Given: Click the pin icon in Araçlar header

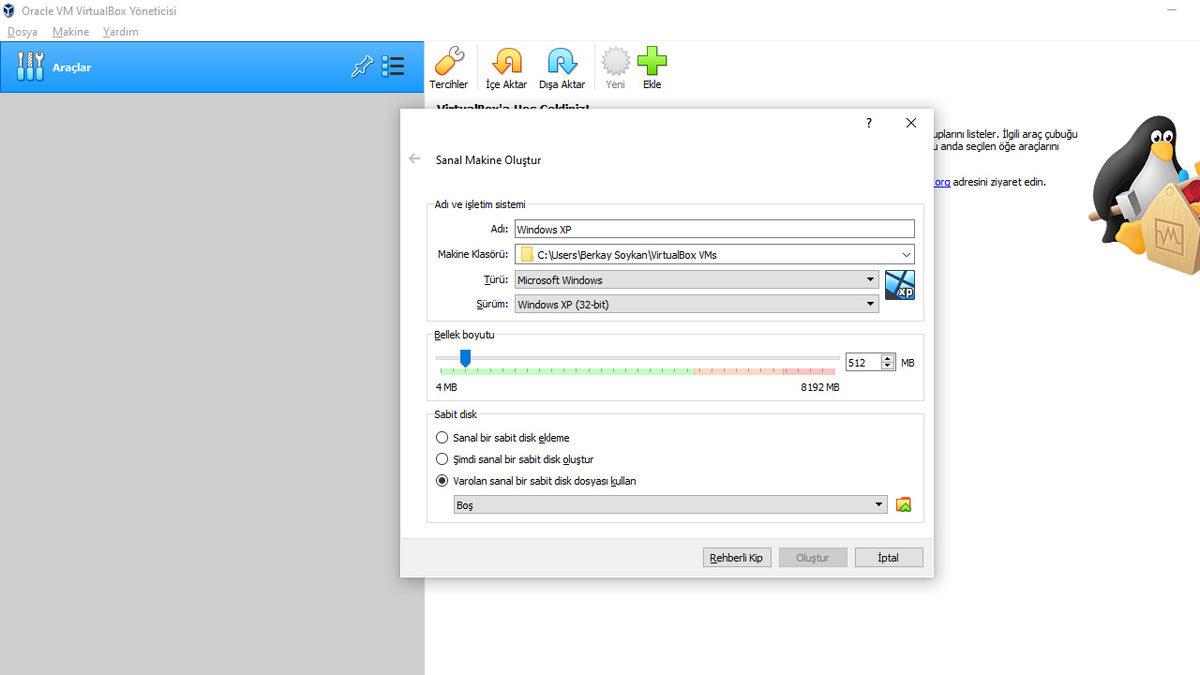Looking at the screenshot, I should [365, 65].
